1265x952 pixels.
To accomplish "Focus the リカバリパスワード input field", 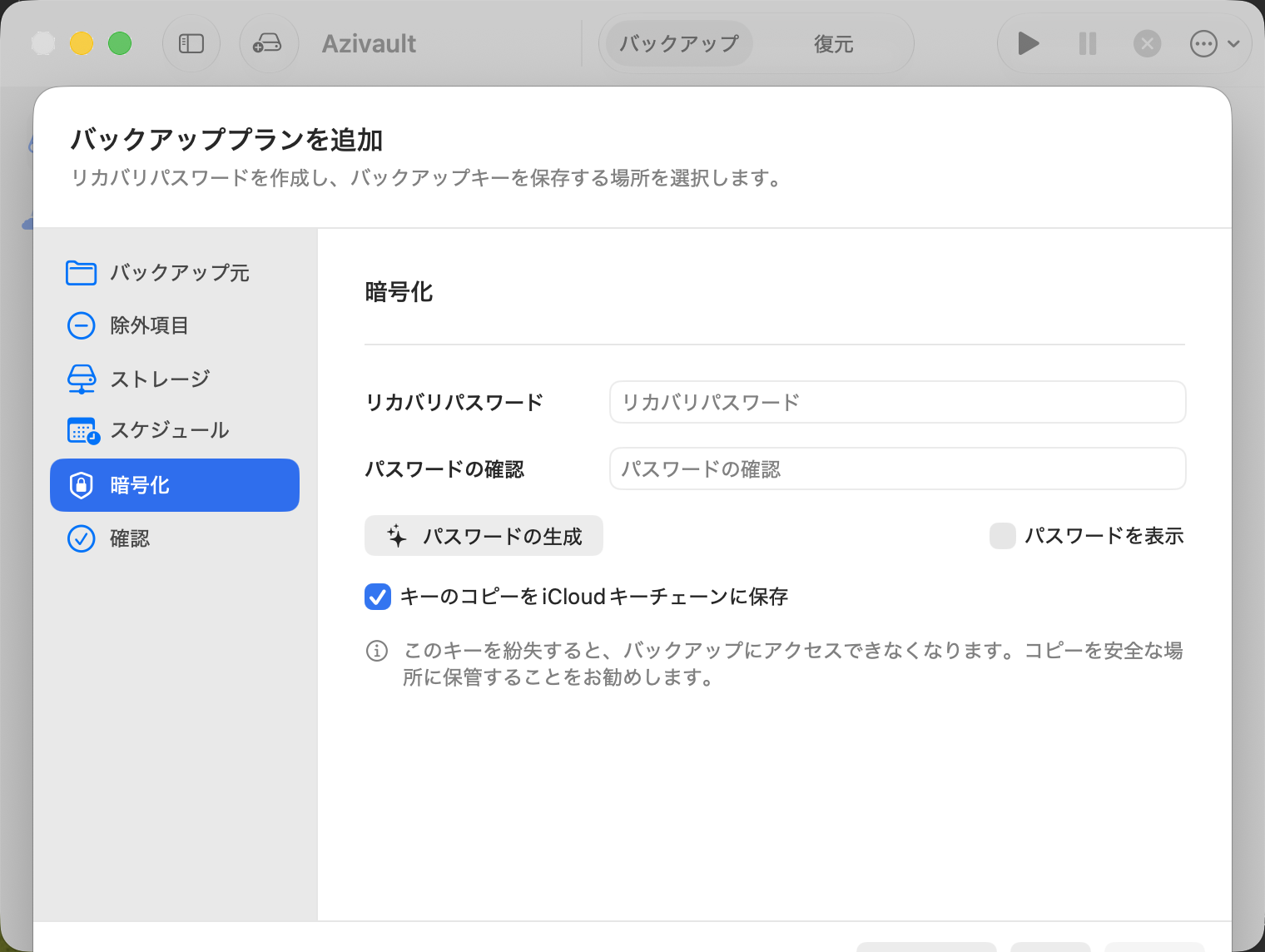I will (x=897, y=402).
